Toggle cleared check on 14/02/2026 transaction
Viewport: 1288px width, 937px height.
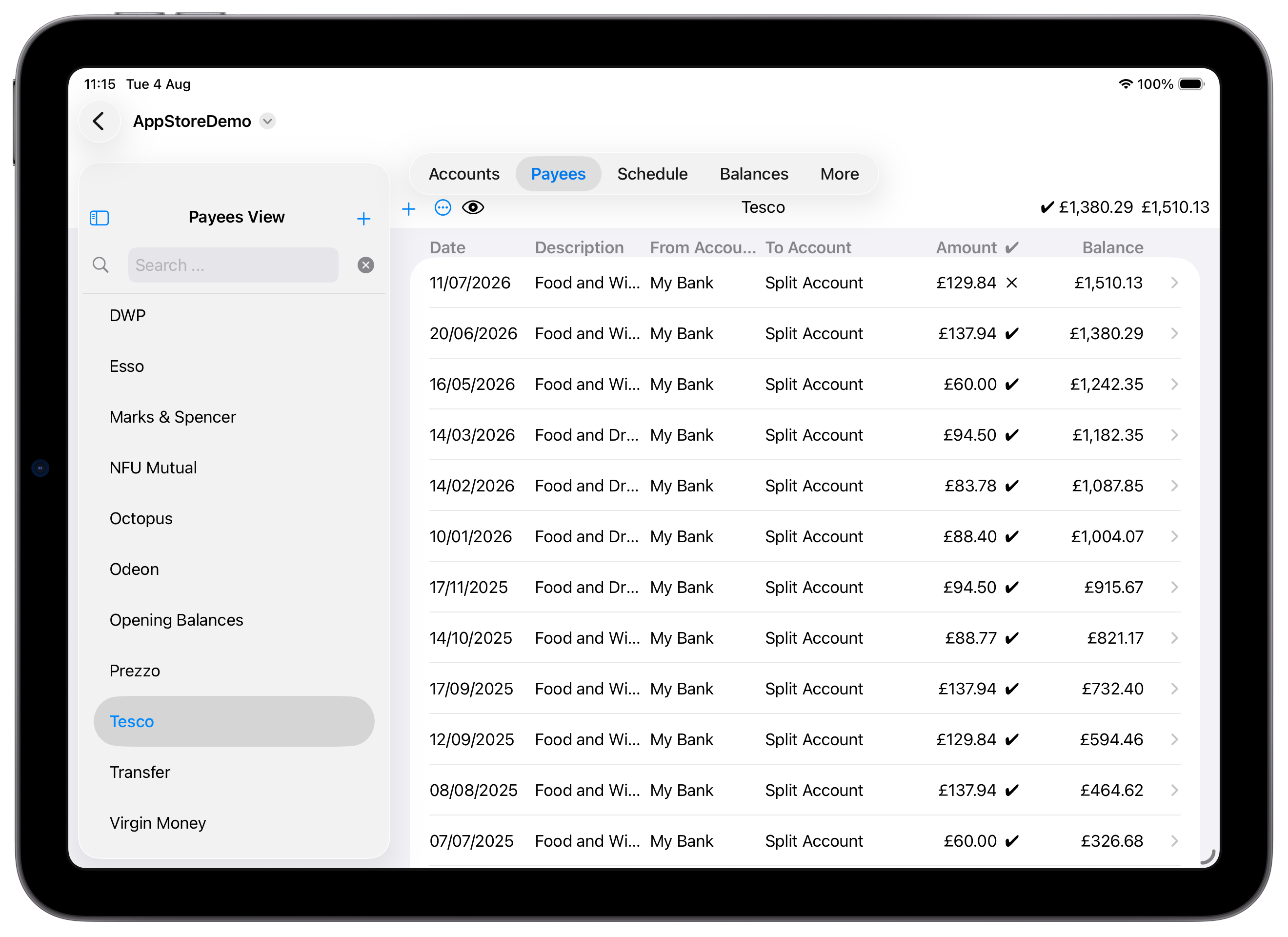tap(1011, 486)
